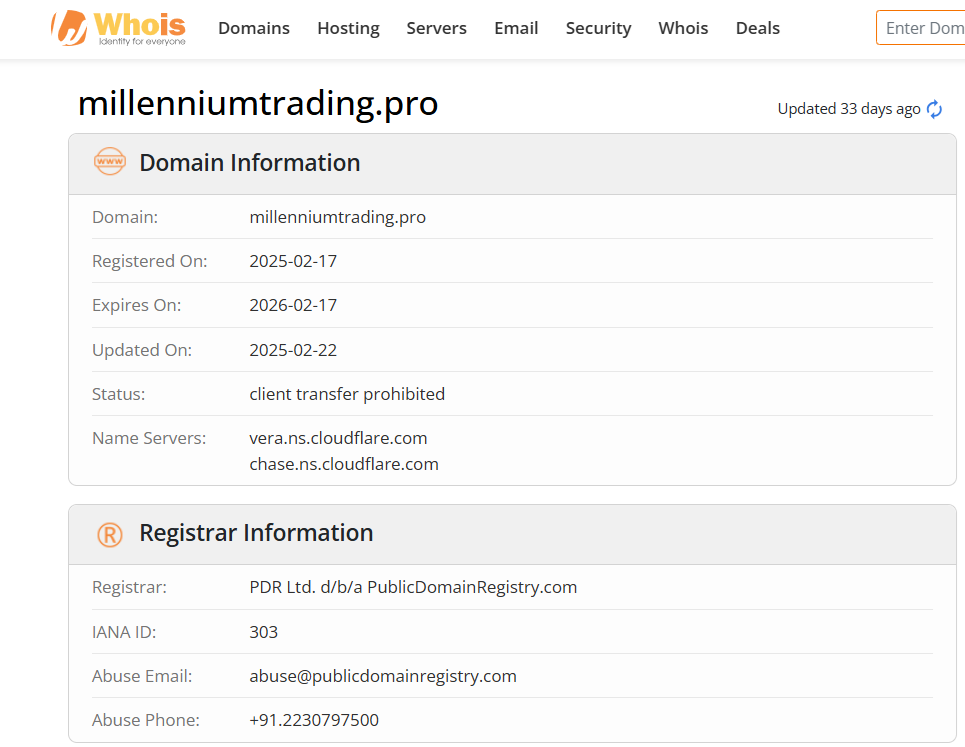Screen dimensions: 965x747
Task: Open the Email menu
Action: coord(516,28)
